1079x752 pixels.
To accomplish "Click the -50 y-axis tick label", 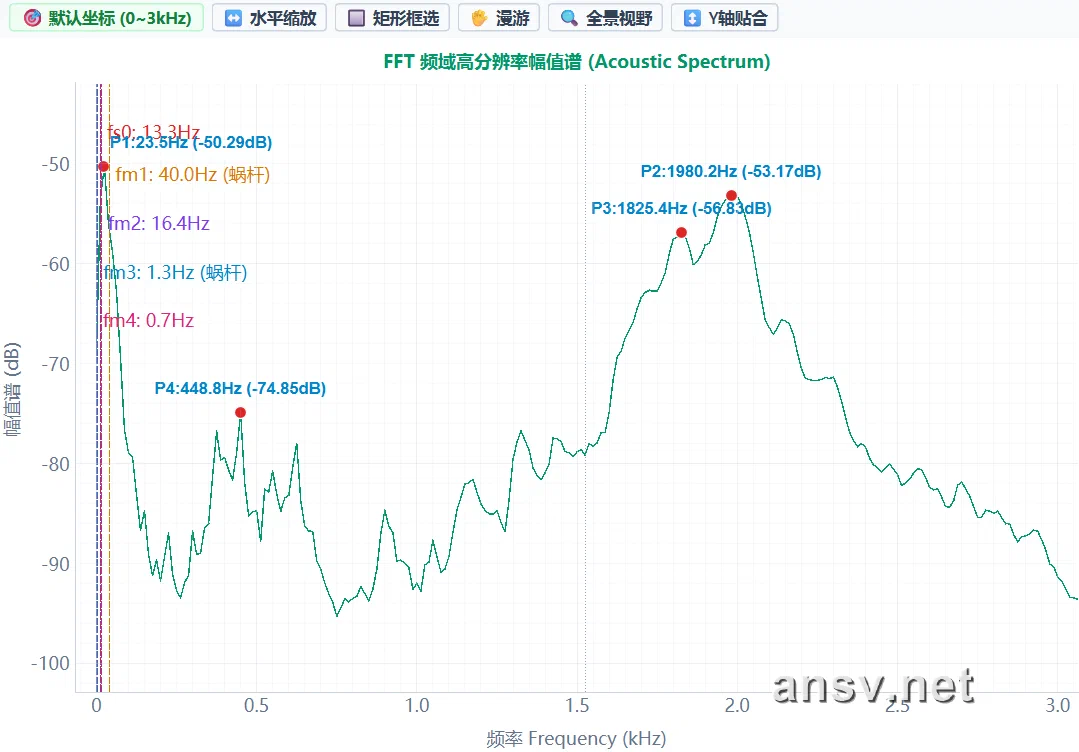I will (x=56, y=164).
